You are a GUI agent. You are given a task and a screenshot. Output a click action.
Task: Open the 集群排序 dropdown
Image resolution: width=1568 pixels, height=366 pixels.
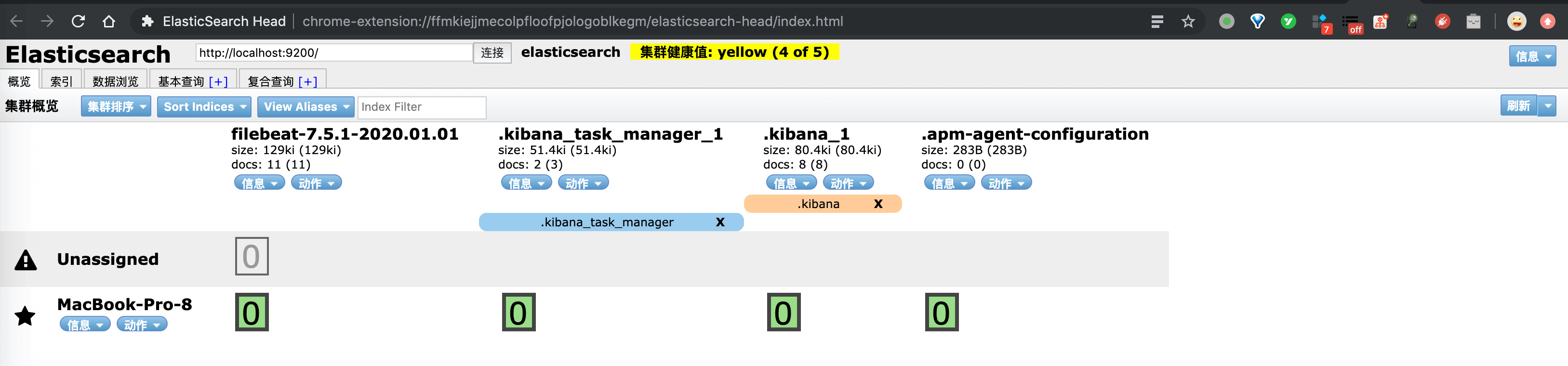(116, 106)
